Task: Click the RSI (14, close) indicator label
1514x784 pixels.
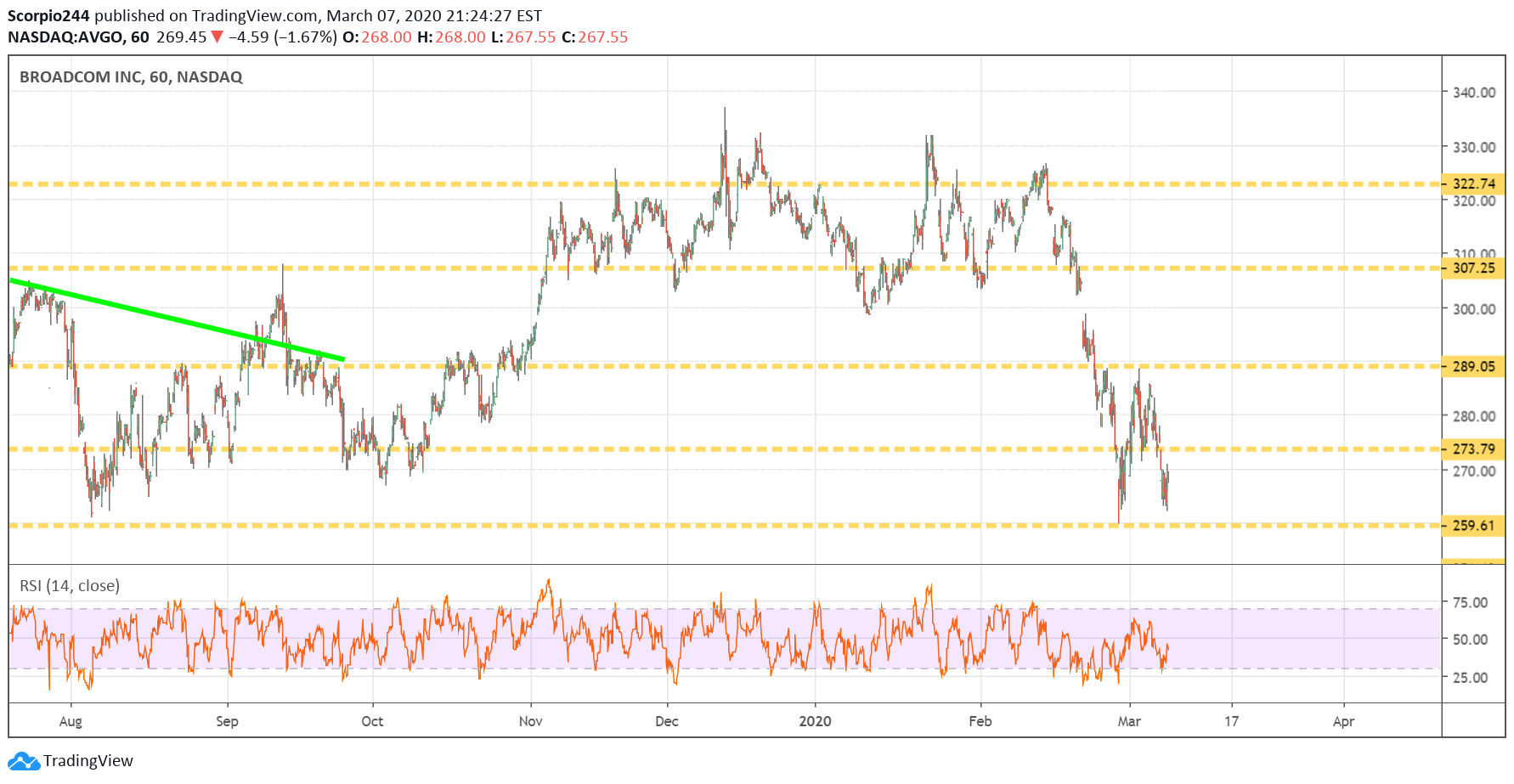Action: (x=70, y=586)
